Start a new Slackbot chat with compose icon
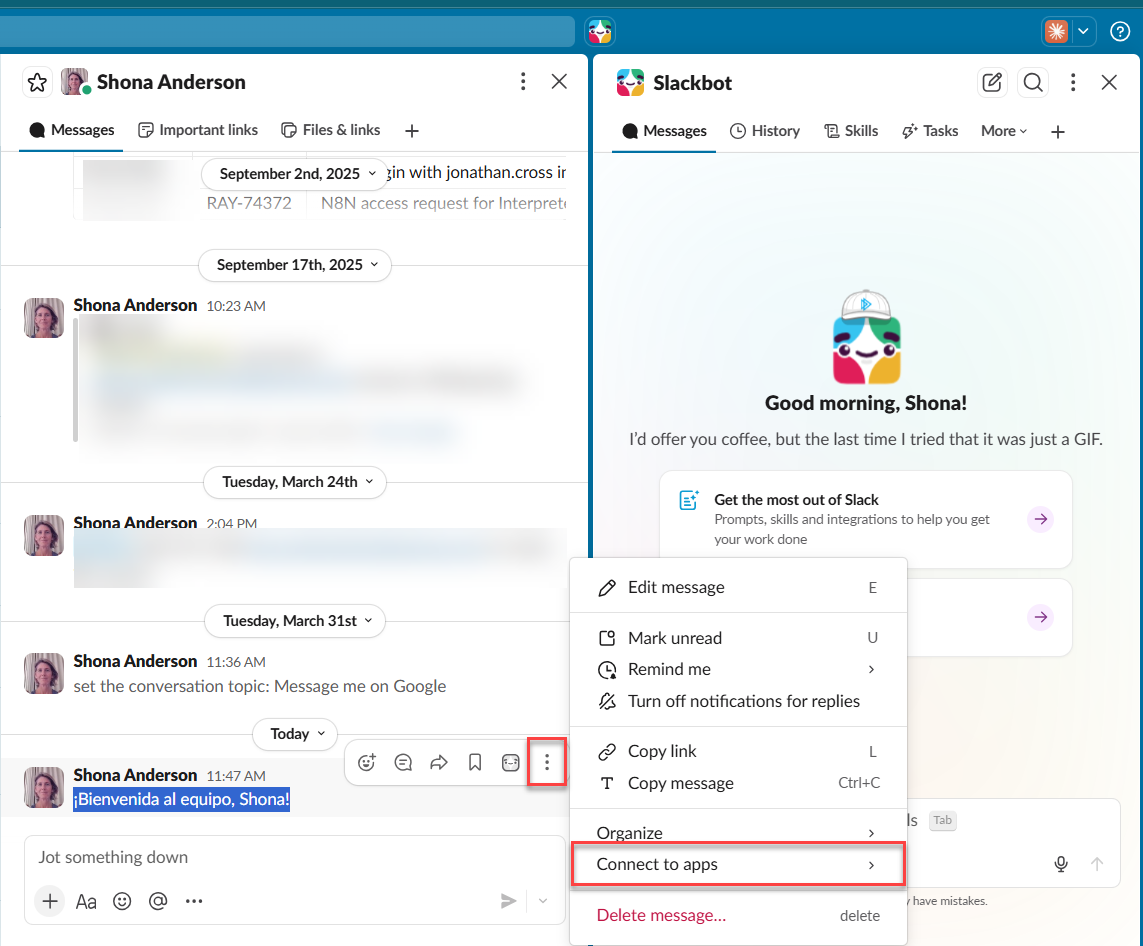The height and width of the screenshot is (946, 1143). coord(992,82)
